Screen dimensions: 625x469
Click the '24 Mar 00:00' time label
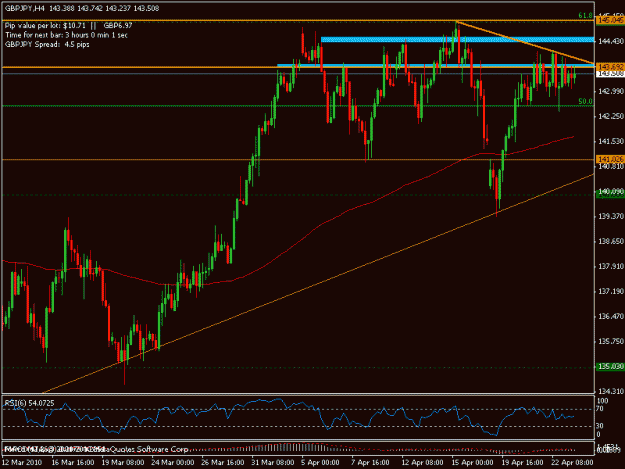[173, 463]
